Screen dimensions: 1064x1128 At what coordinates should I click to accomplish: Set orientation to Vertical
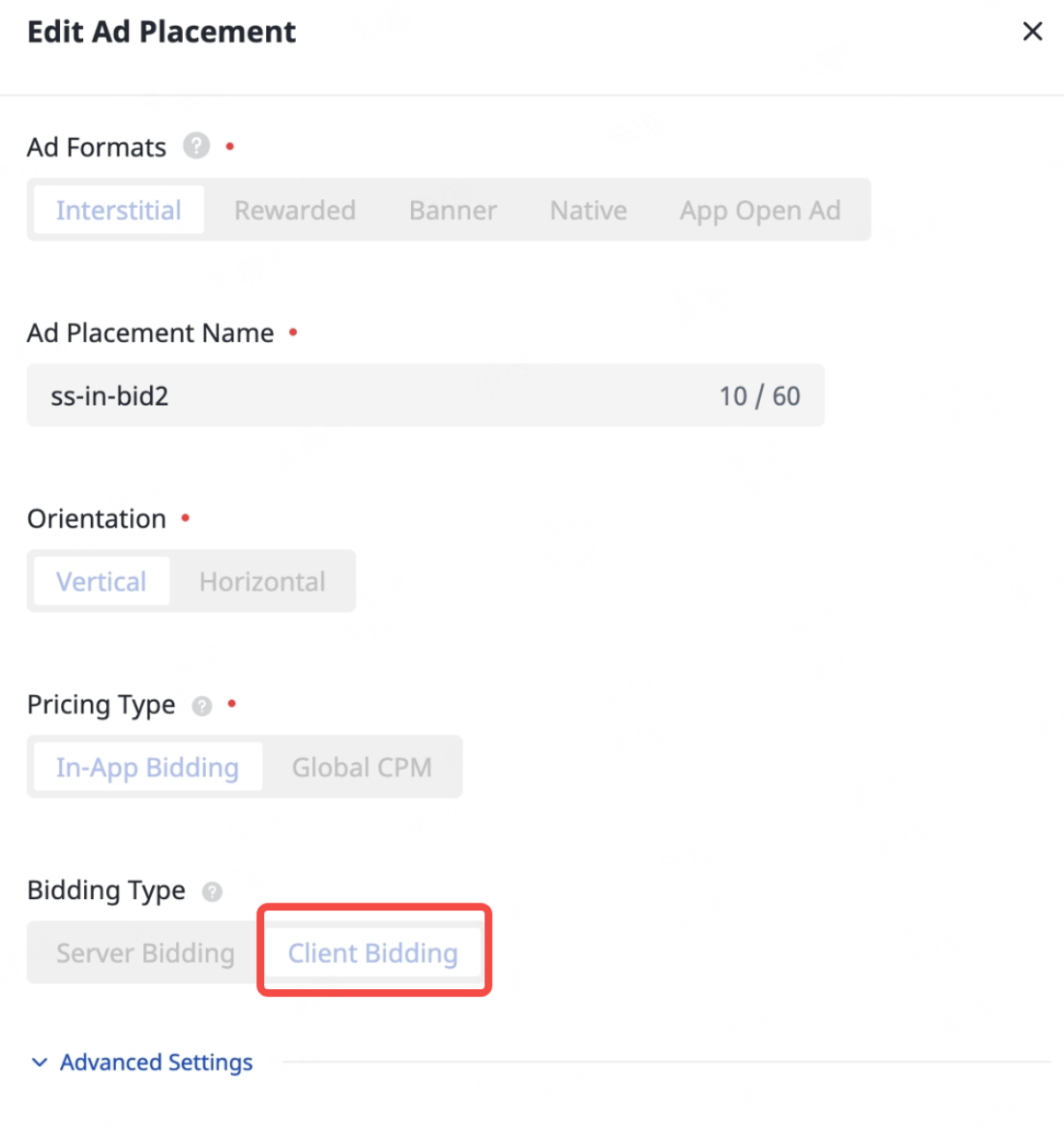(102, 582)
